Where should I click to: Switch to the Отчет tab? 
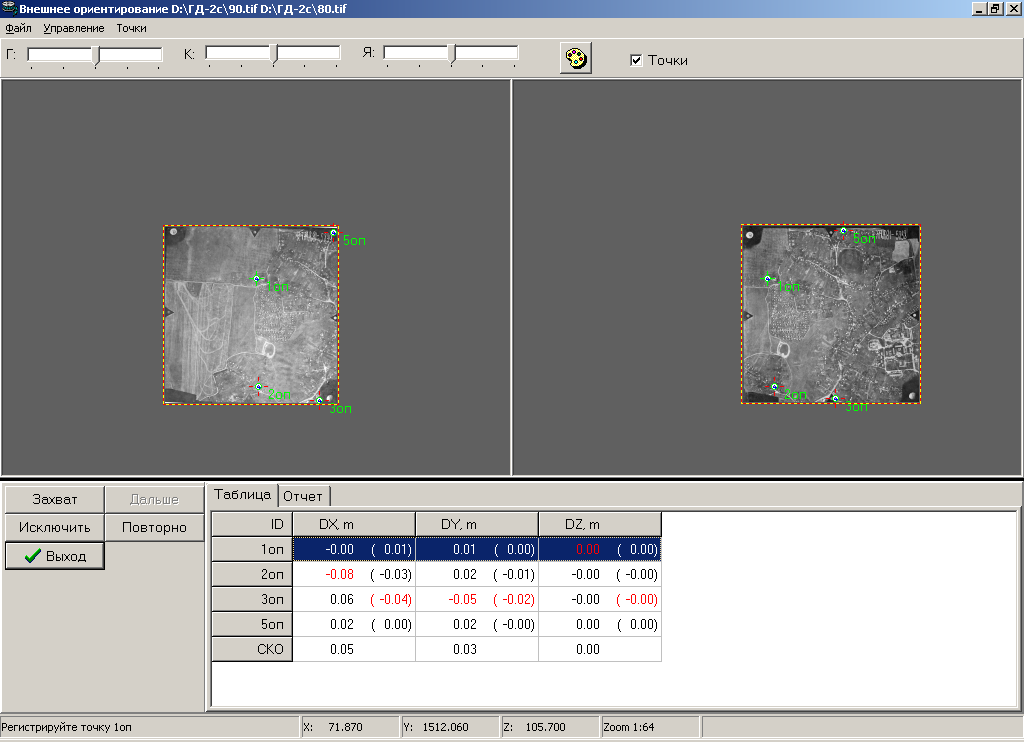click(303, 495)
